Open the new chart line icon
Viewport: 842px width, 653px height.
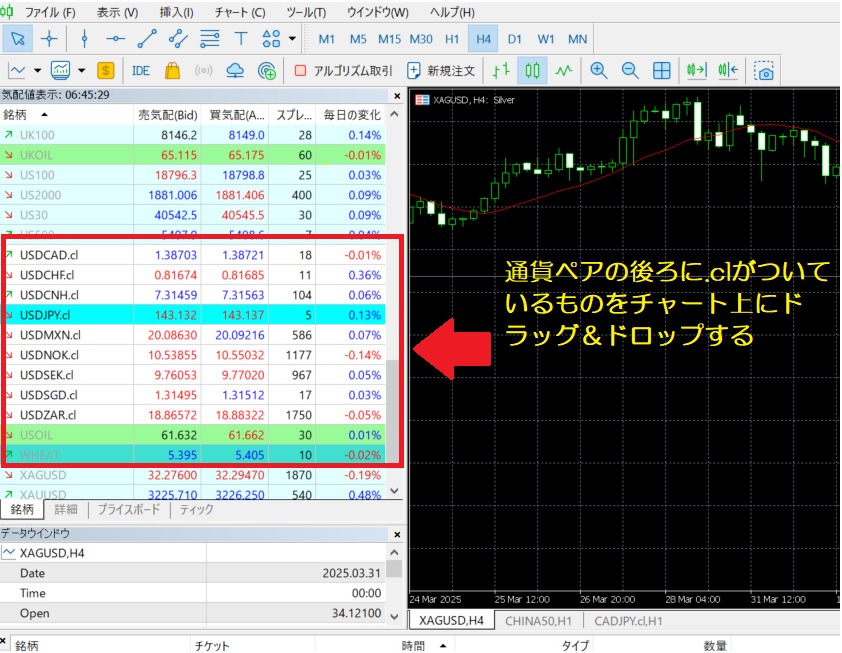(17, 70)
